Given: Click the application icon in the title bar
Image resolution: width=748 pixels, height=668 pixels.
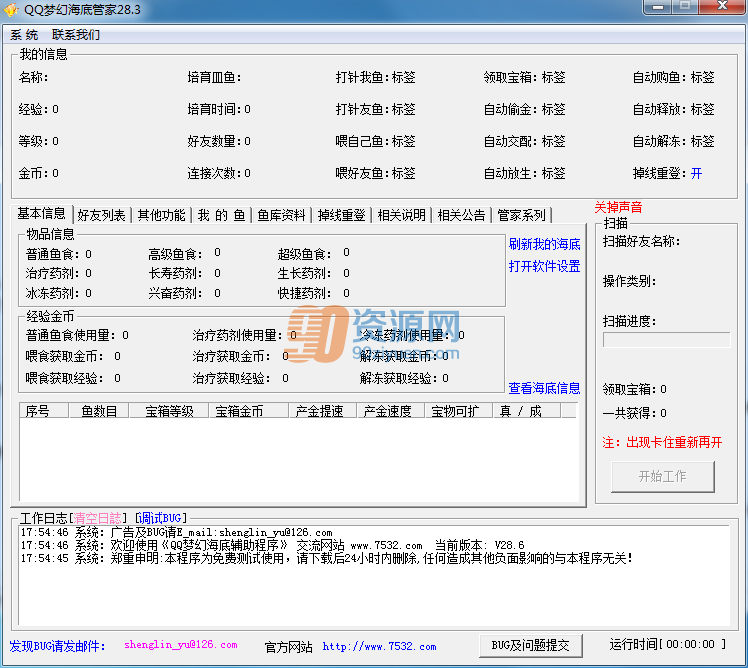Looking at the screenshot, I should (x=10, y=10).
